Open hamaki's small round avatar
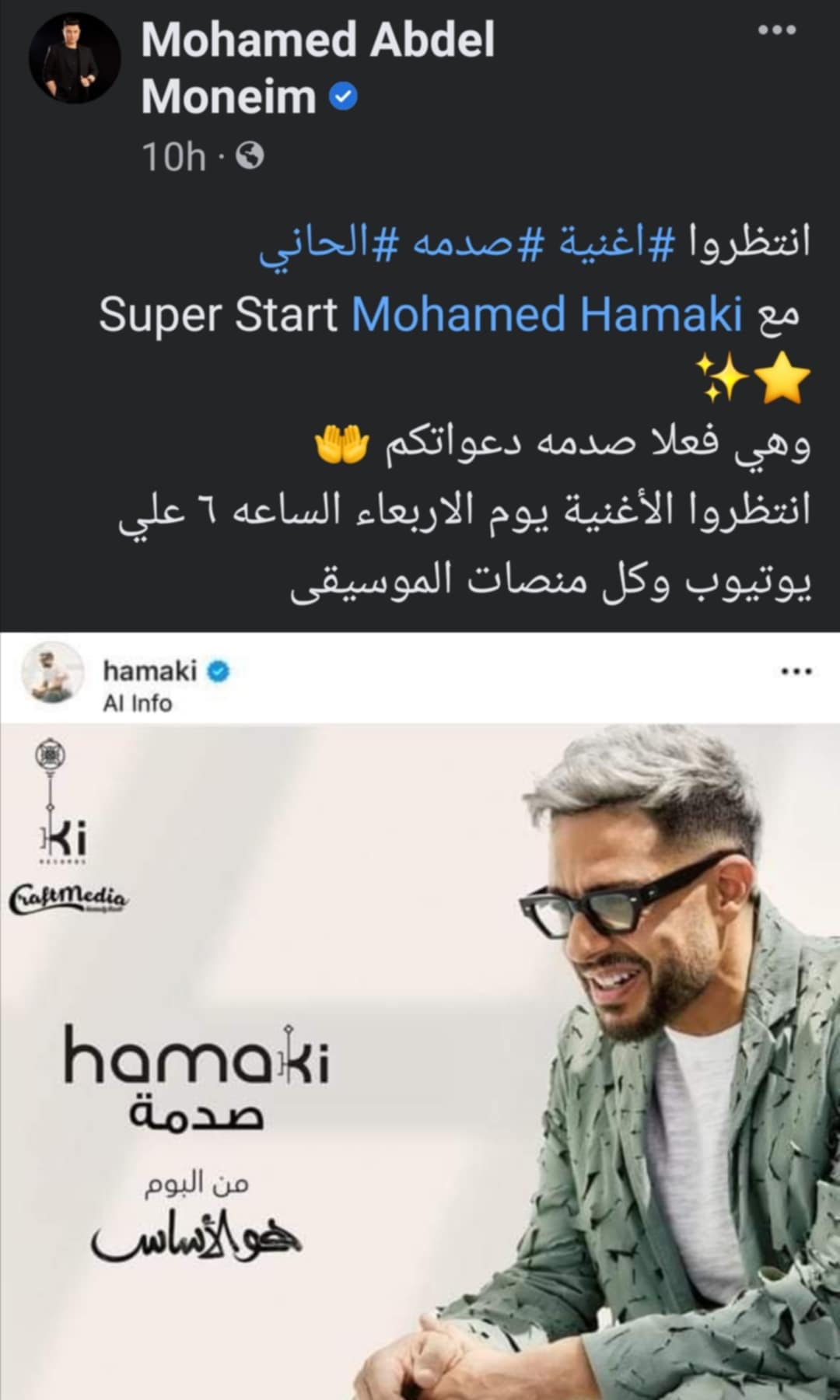The width and height of the screenshot is (840, 1400). 52,674
